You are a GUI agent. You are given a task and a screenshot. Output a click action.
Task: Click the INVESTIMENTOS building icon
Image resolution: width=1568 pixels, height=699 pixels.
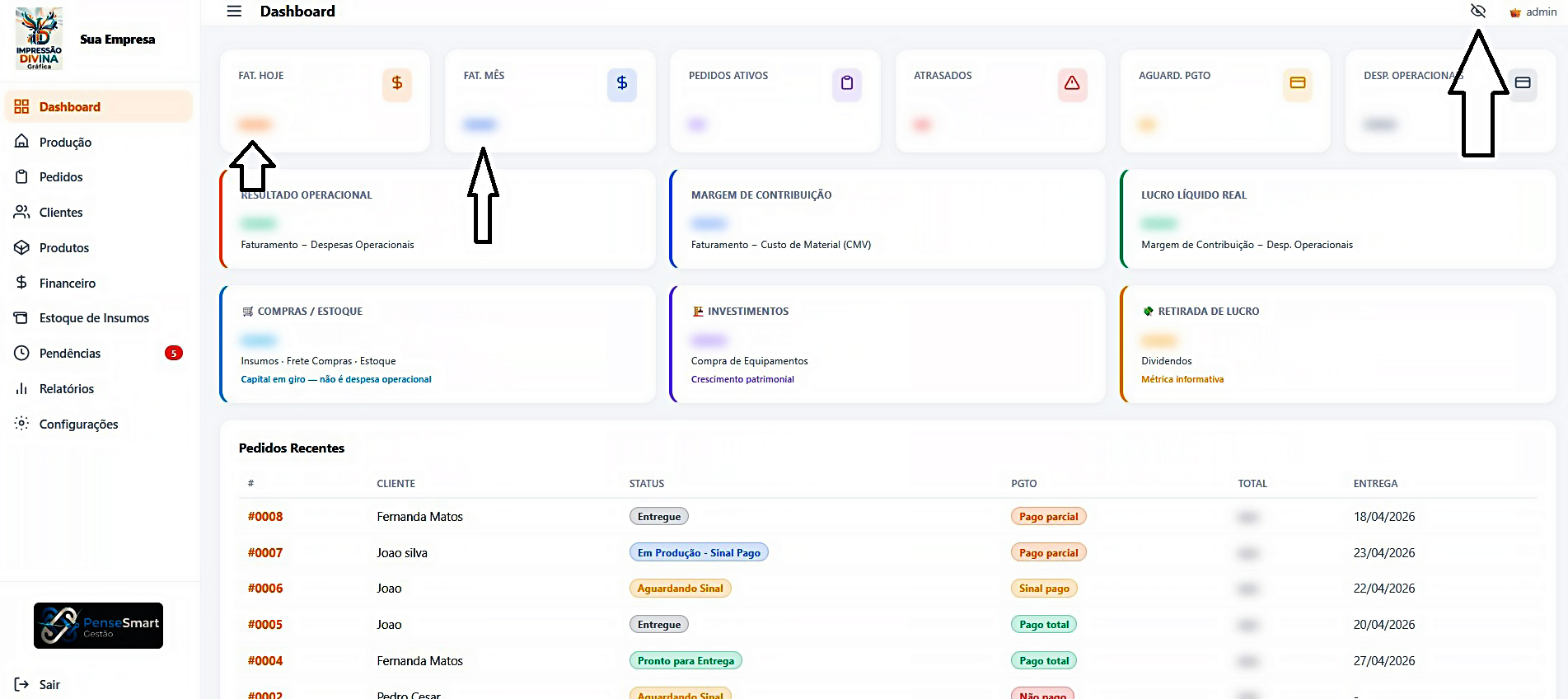point(698,312)
